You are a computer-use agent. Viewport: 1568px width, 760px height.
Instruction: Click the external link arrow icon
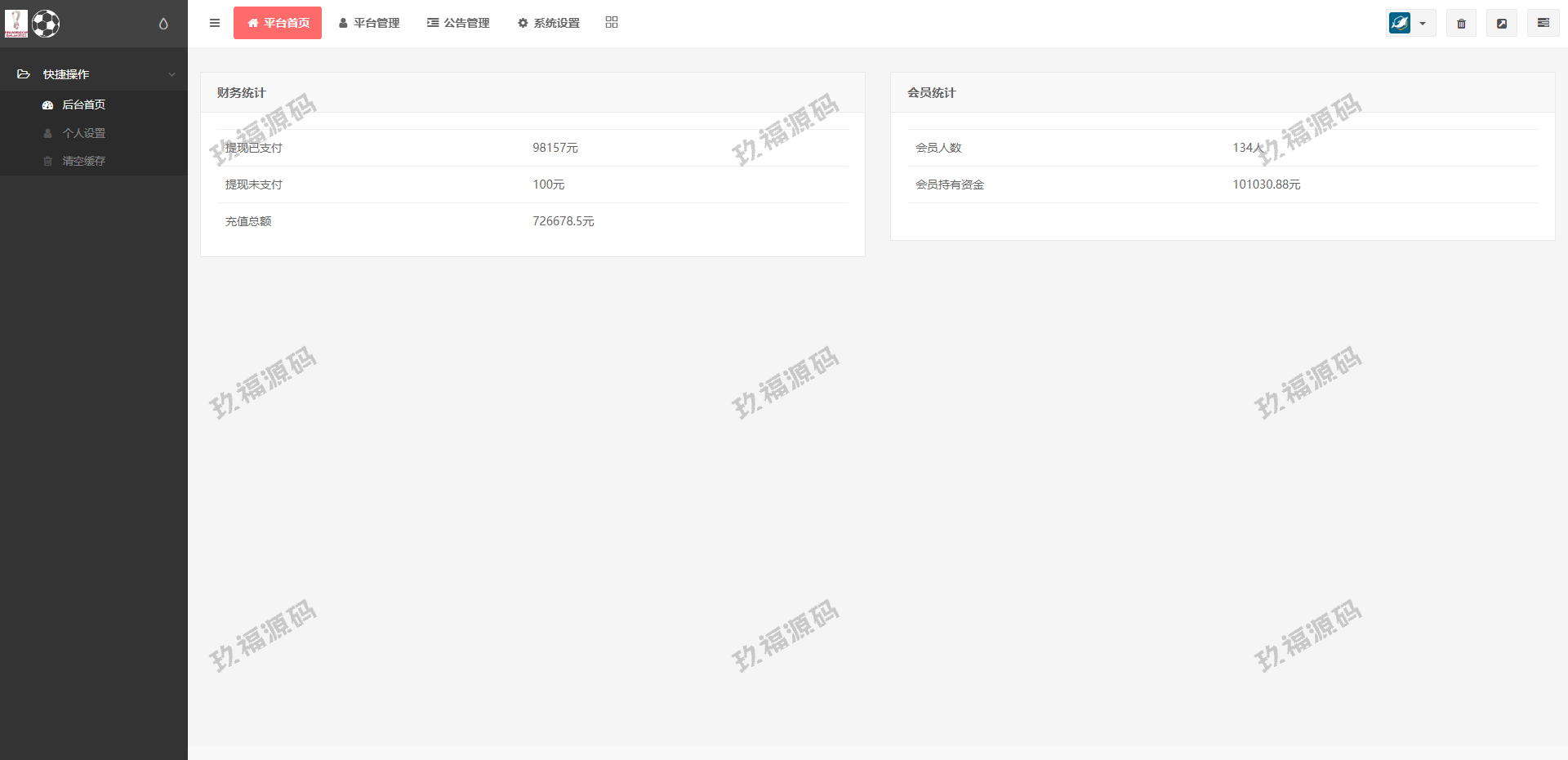click(1501, 24)
